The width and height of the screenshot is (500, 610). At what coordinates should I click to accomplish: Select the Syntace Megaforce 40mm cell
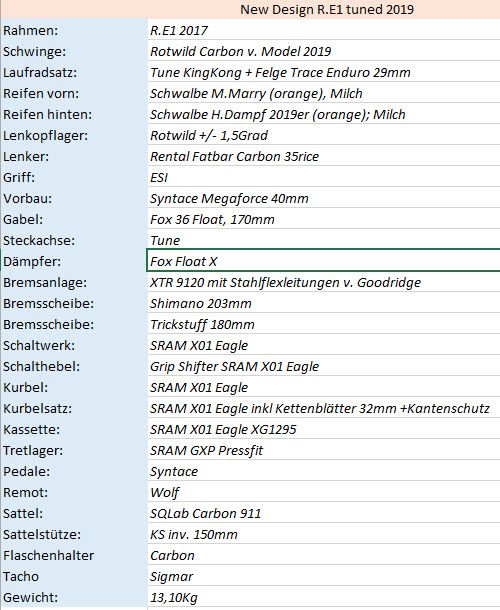pos(324,197)
